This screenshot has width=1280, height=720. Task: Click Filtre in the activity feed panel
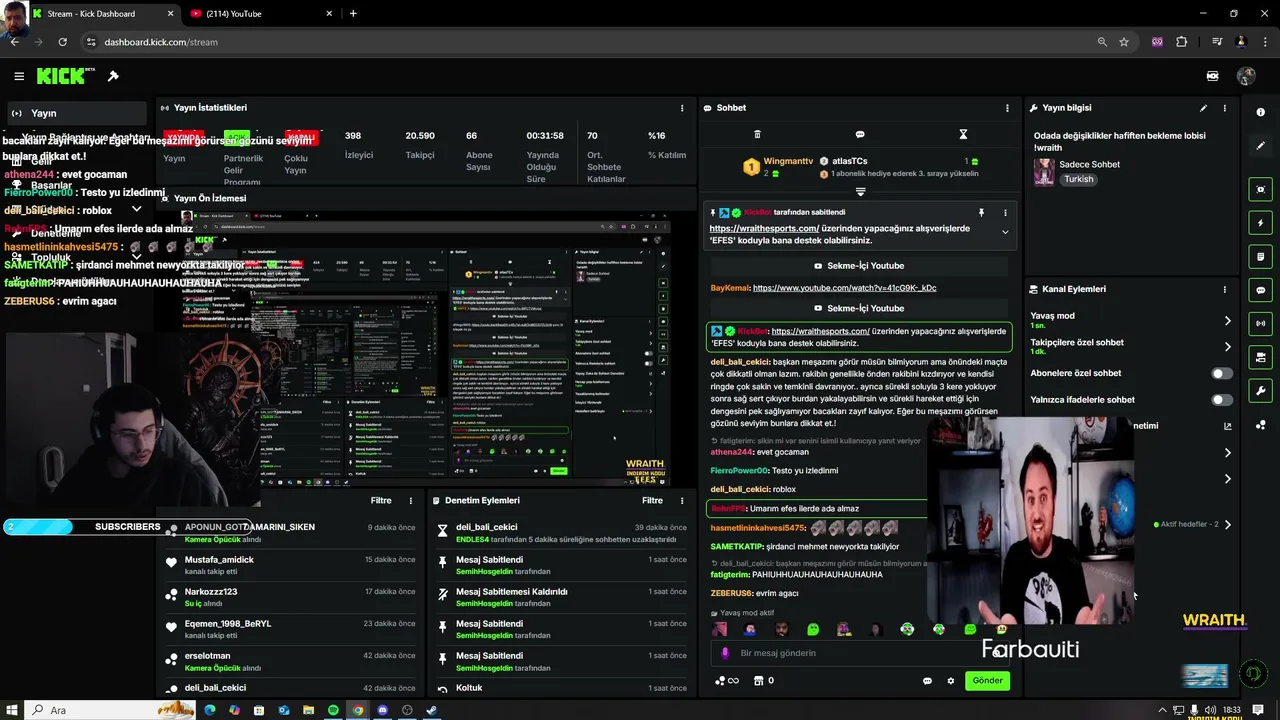[x=381, y=500]
